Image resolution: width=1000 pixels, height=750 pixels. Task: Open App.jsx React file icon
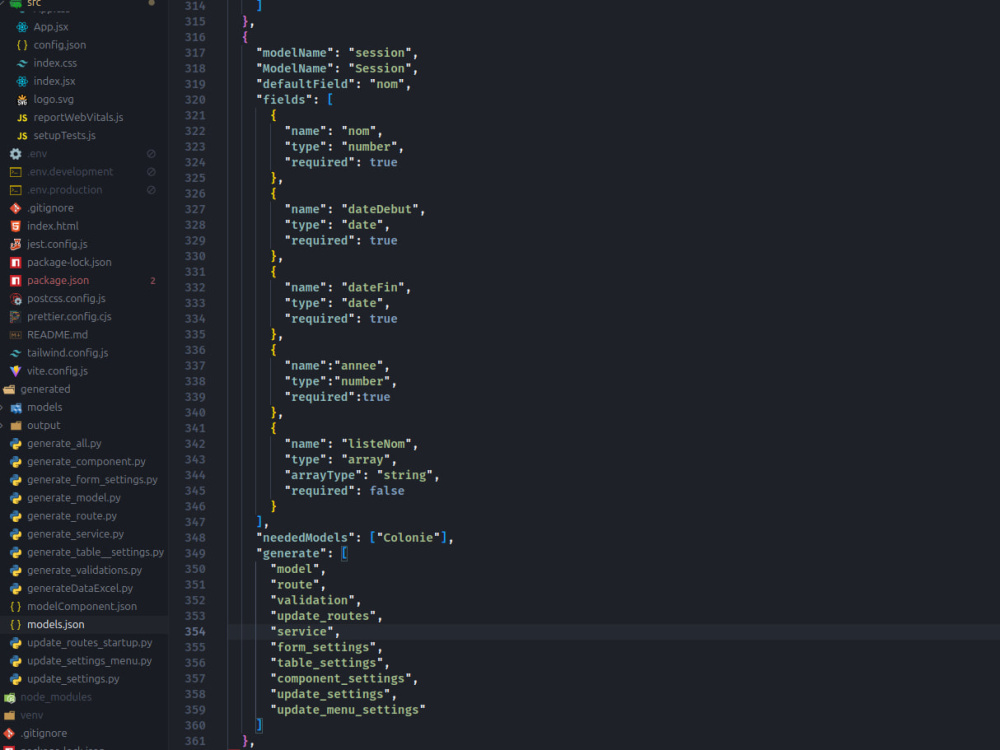[x=22, y=27]
